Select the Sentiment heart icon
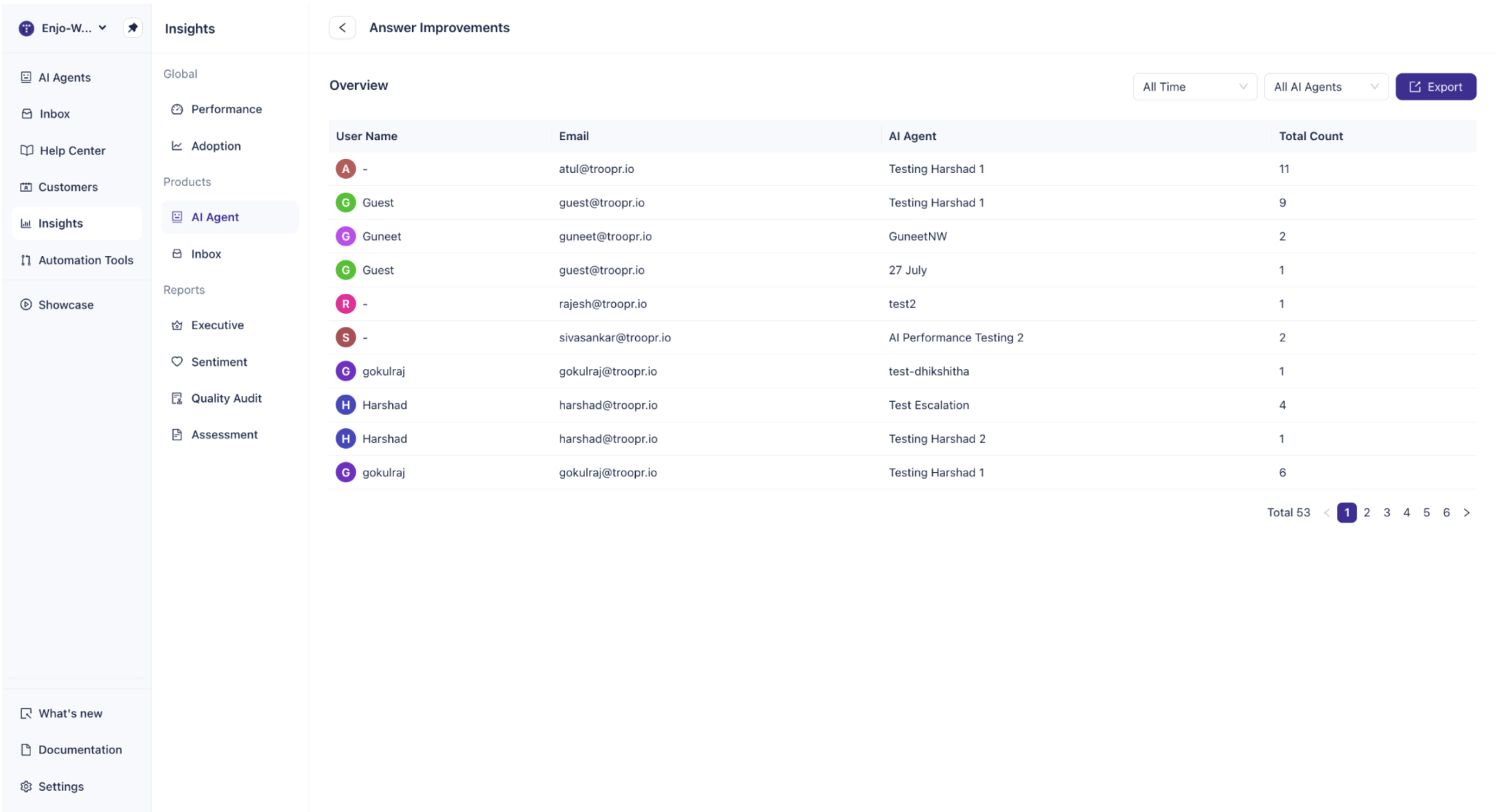The image size is (1500, 812). 177,361
